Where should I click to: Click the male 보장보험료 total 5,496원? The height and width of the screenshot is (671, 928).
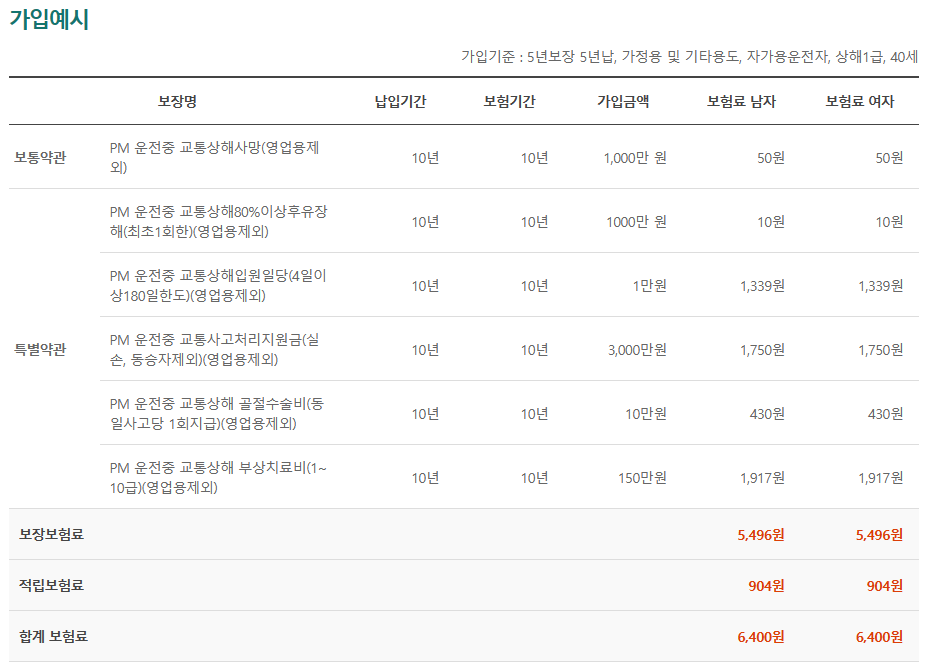[761, 535]
